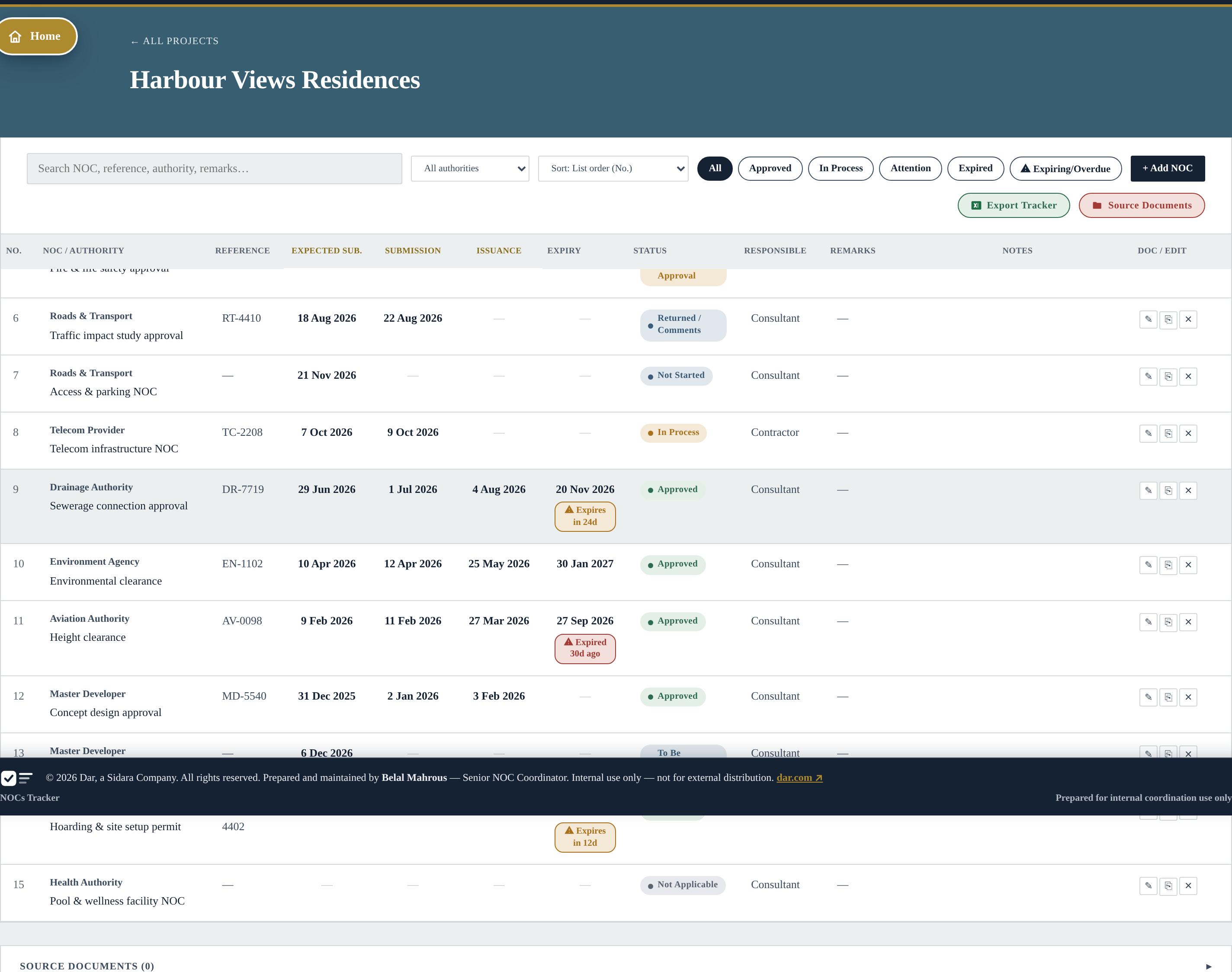The width and height of the screenshot is (1232, 972).
Task: Filter by Expired status pill
Action: coord(975,169)
